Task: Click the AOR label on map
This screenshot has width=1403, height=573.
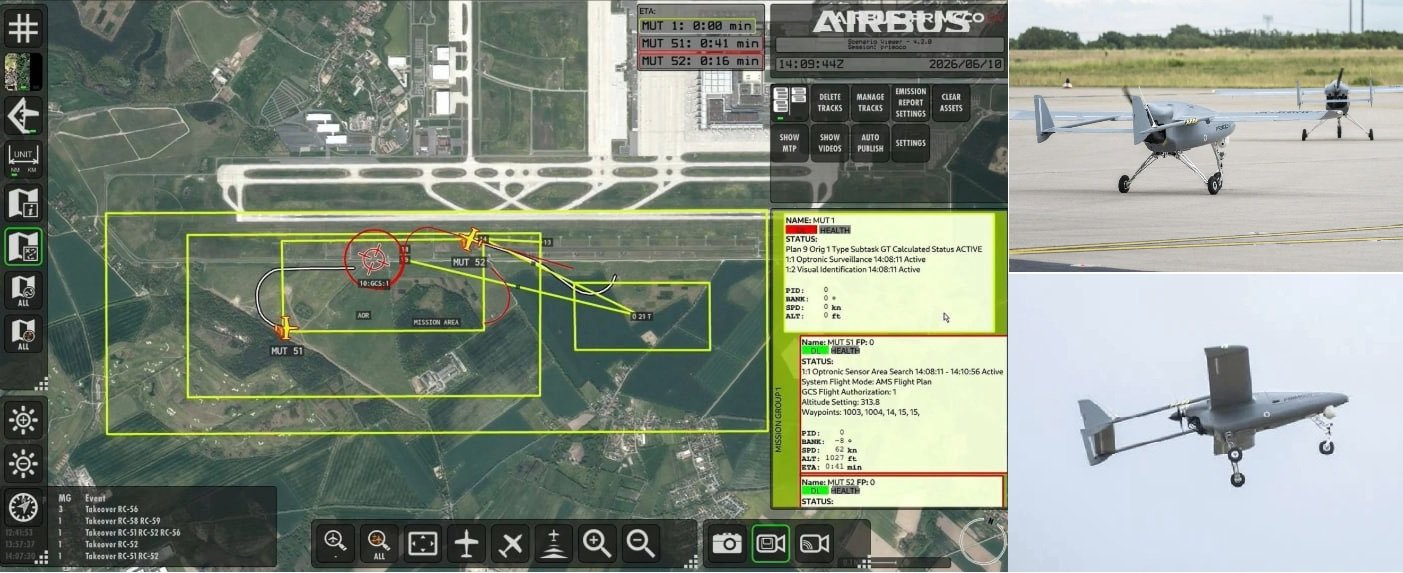Action: (x=364, y=315)
